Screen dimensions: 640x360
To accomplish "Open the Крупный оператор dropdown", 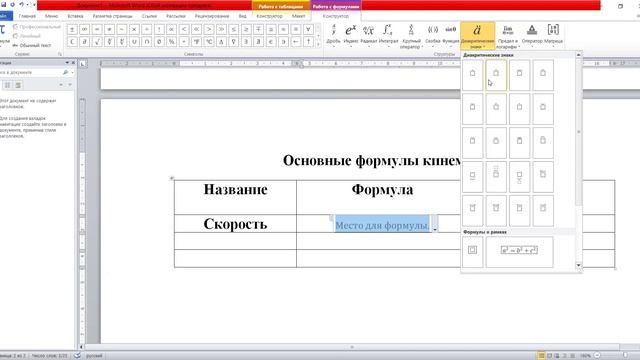I will click(410, 36).
